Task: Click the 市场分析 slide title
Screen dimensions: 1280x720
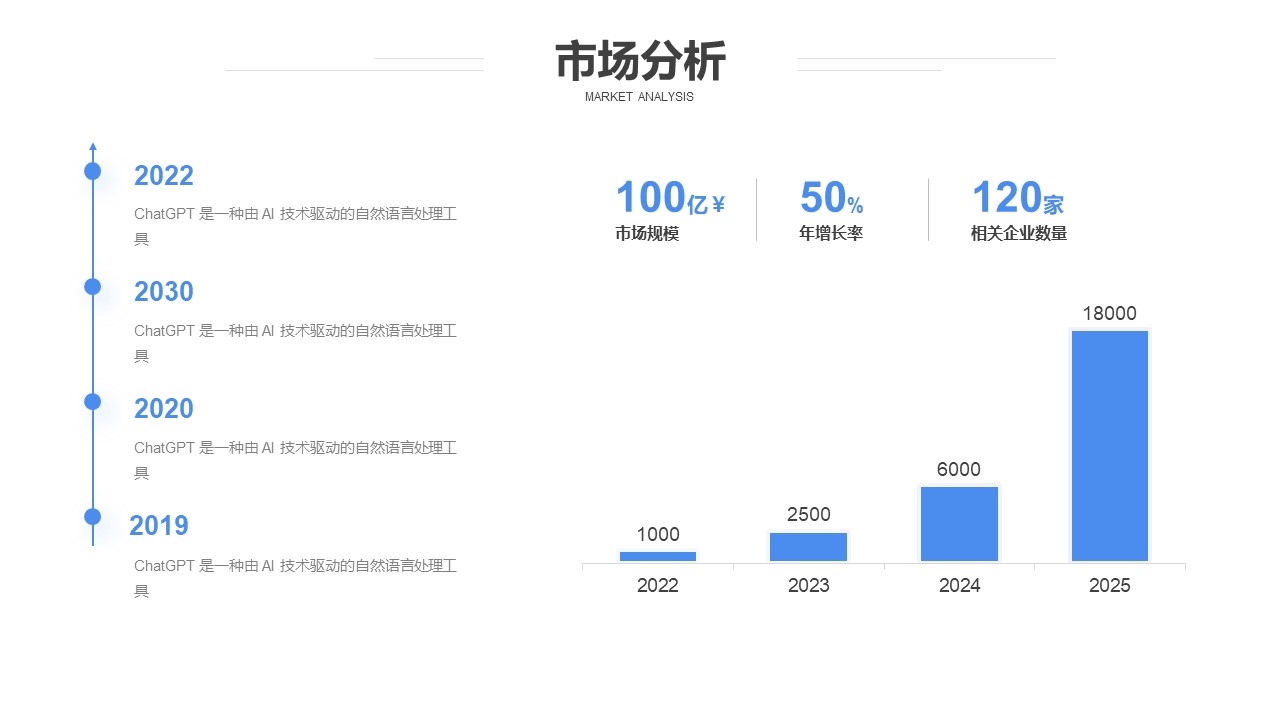Action: click(x=640, y=62)
